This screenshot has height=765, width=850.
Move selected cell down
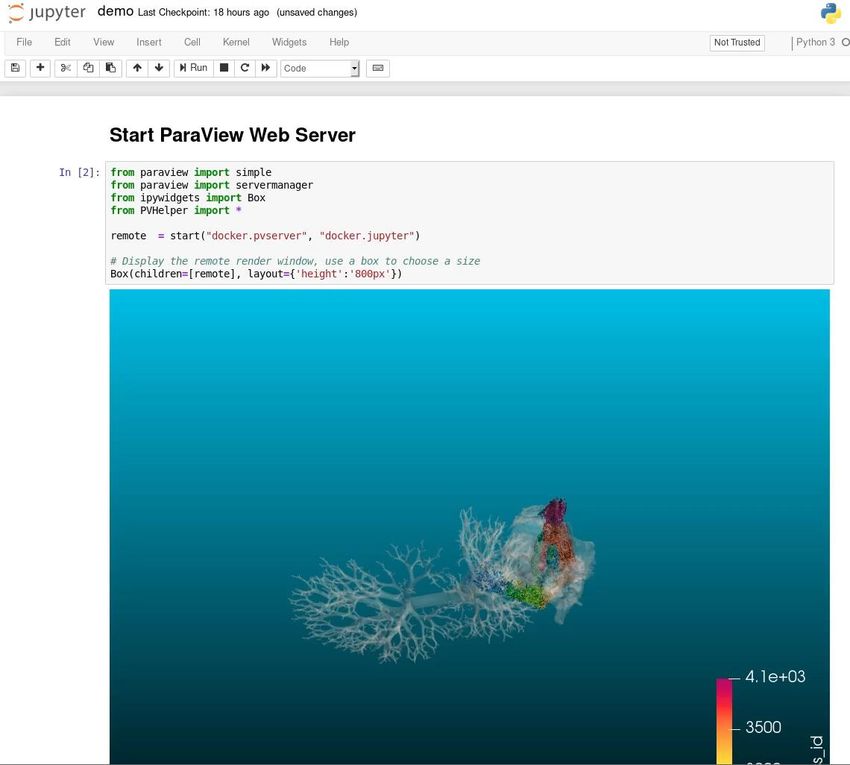point(159,68)
